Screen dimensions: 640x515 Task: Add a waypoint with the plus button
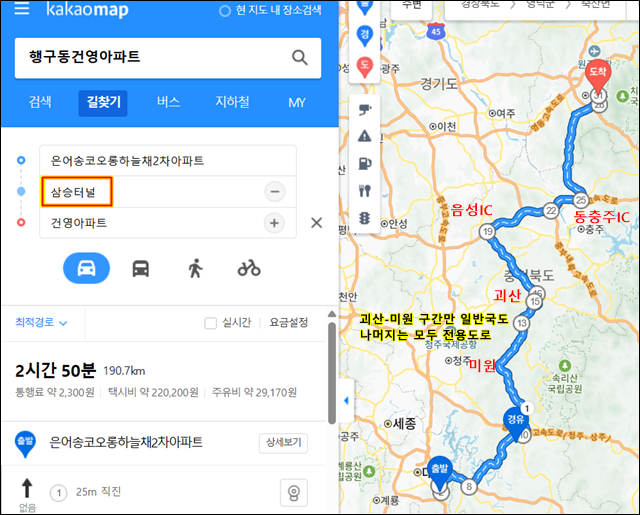pyautogui.click(x=274, y=223)
